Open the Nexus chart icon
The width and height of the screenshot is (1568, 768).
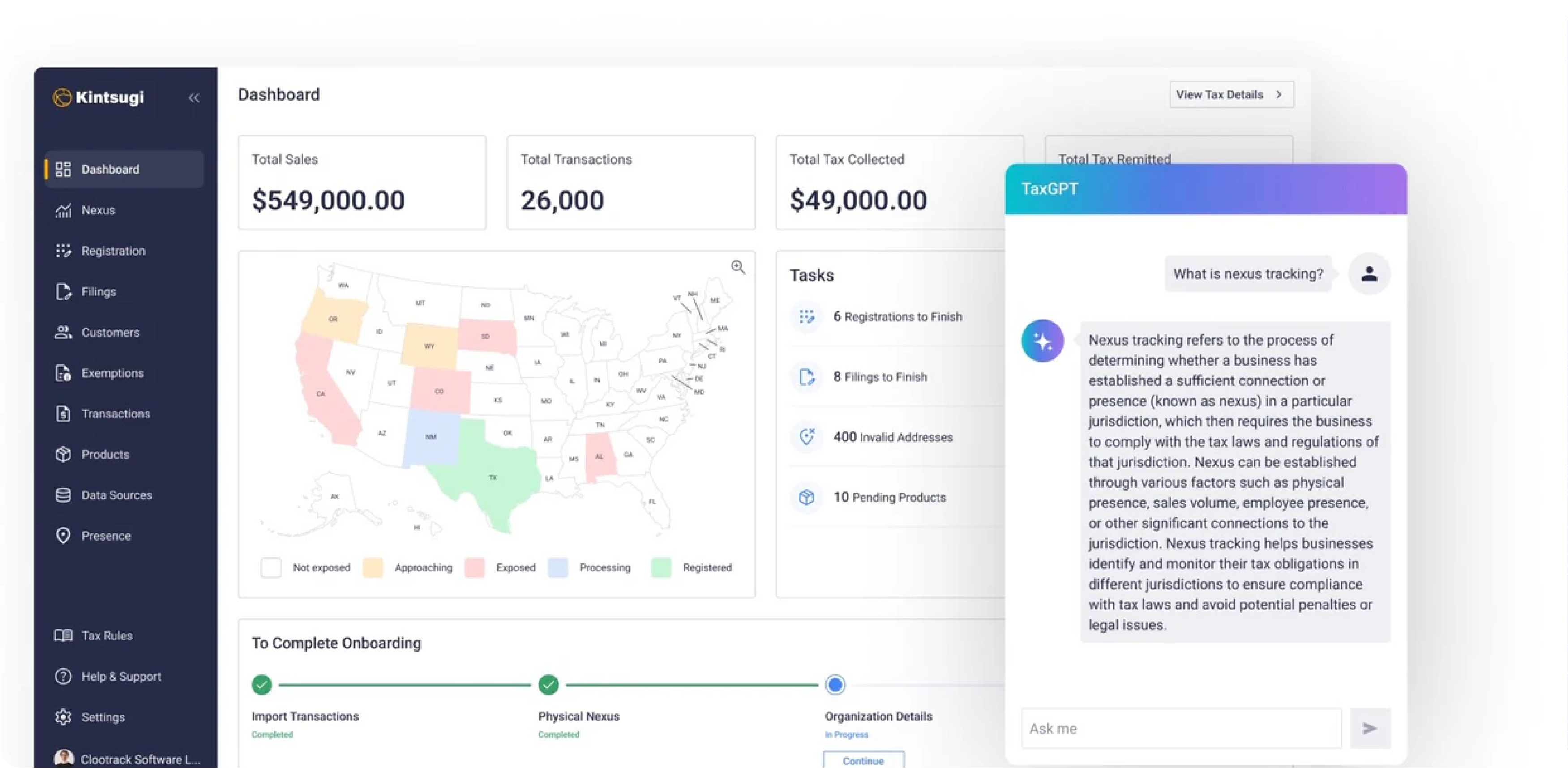(x=63, y=210)
